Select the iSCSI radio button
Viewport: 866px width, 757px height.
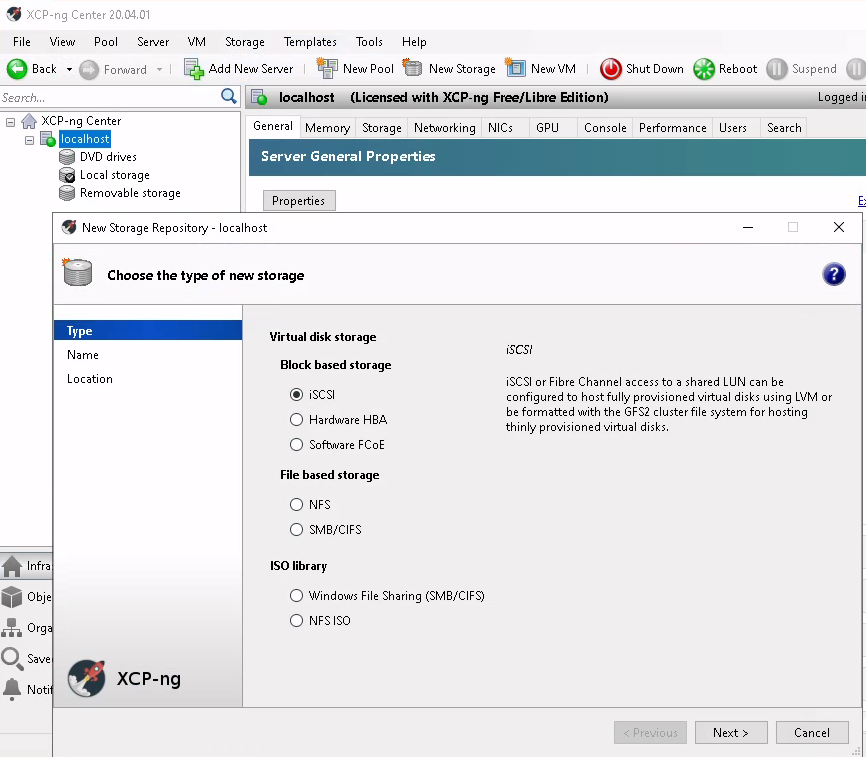coord(297,395)
